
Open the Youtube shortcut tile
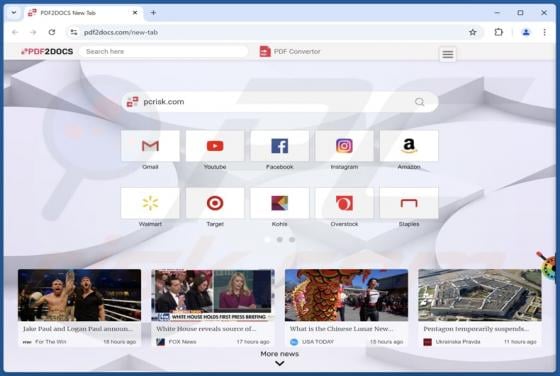pos(215,146)
